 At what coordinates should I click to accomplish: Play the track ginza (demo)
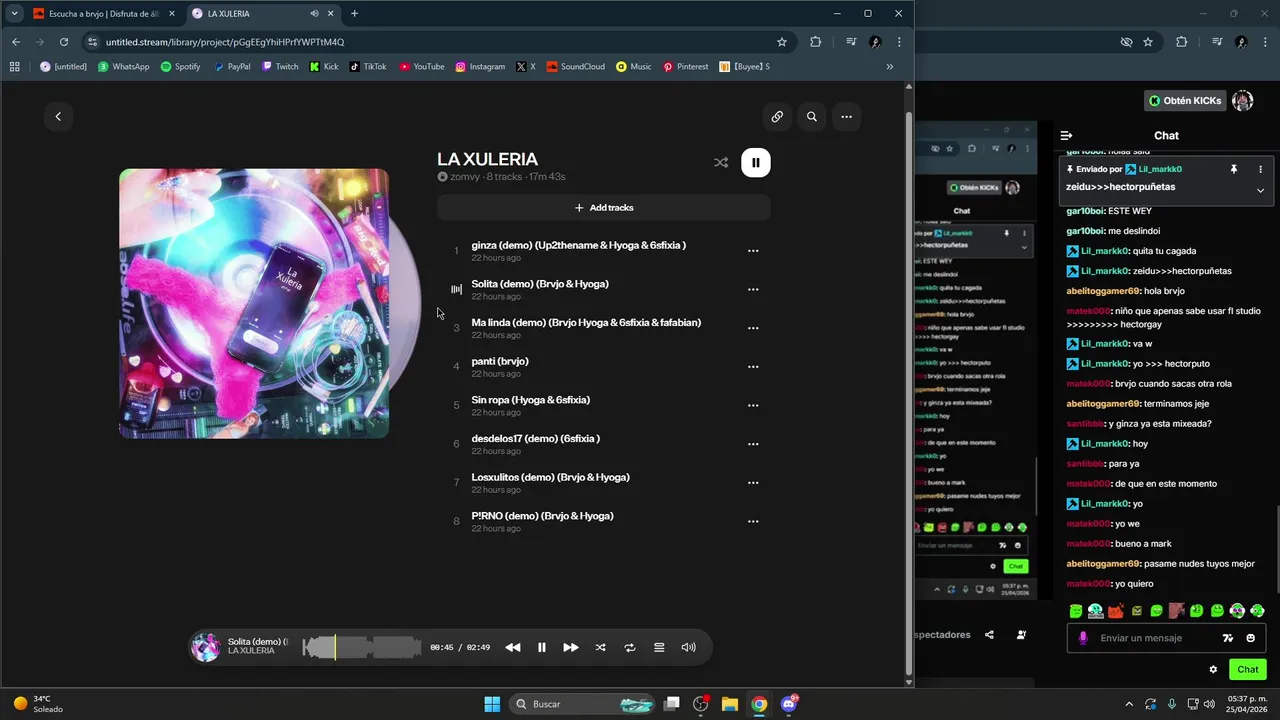click(x=579, y=245)
